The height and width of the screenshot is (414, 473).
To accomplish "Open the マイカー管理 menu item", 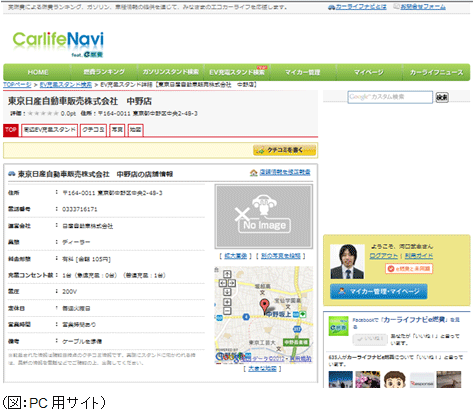I will click(x=303, y=72).
